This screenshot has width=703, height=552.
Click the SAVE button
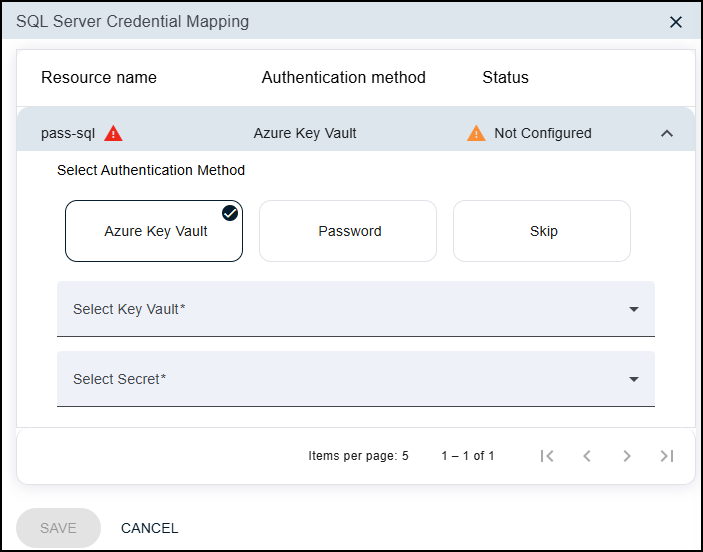point(58,528)
